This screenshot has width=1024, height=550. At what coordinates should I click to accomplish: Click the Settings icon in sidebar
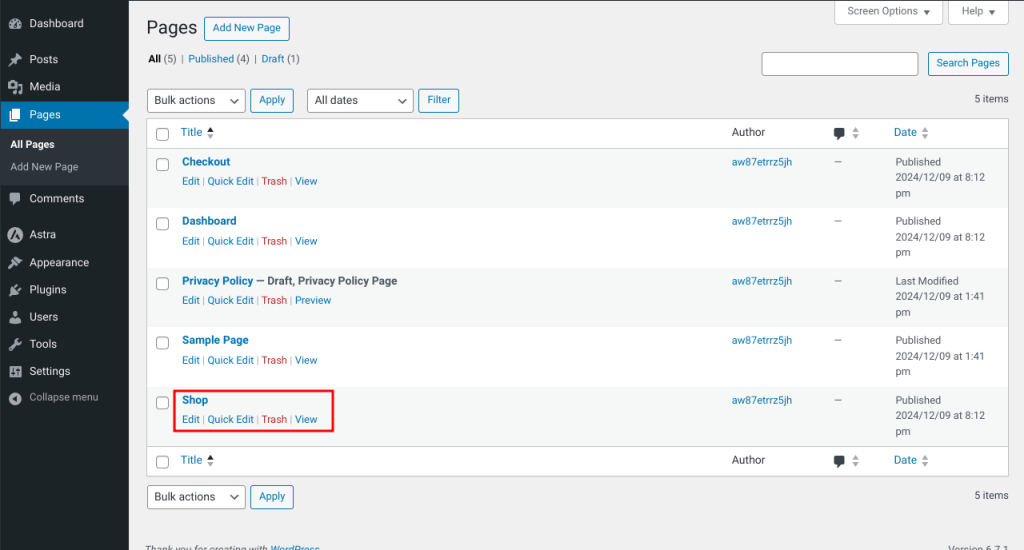click(x=15, y=371)
